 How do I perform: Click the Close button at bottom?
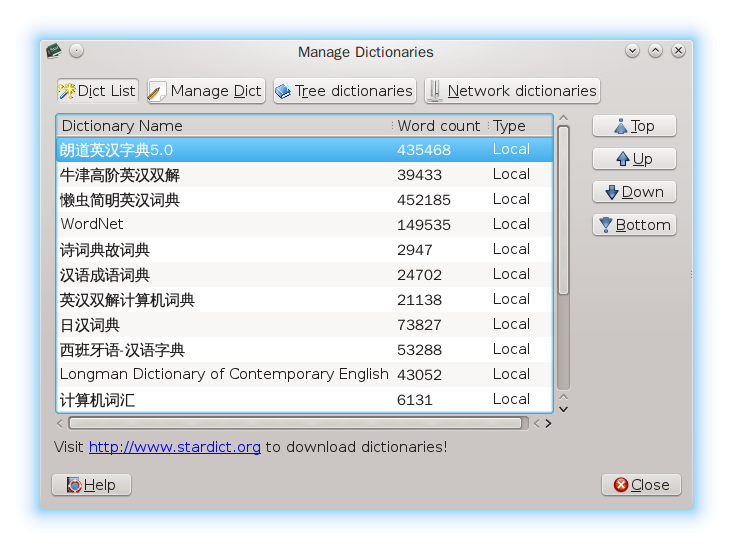point(641,485)
